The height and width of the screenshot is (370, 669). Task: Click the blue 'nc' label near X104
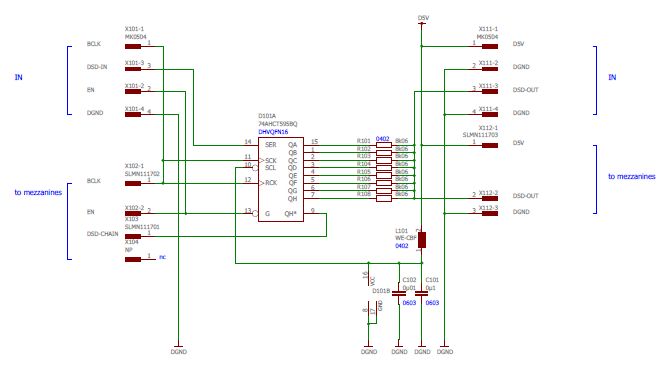[x=163, y=257]
